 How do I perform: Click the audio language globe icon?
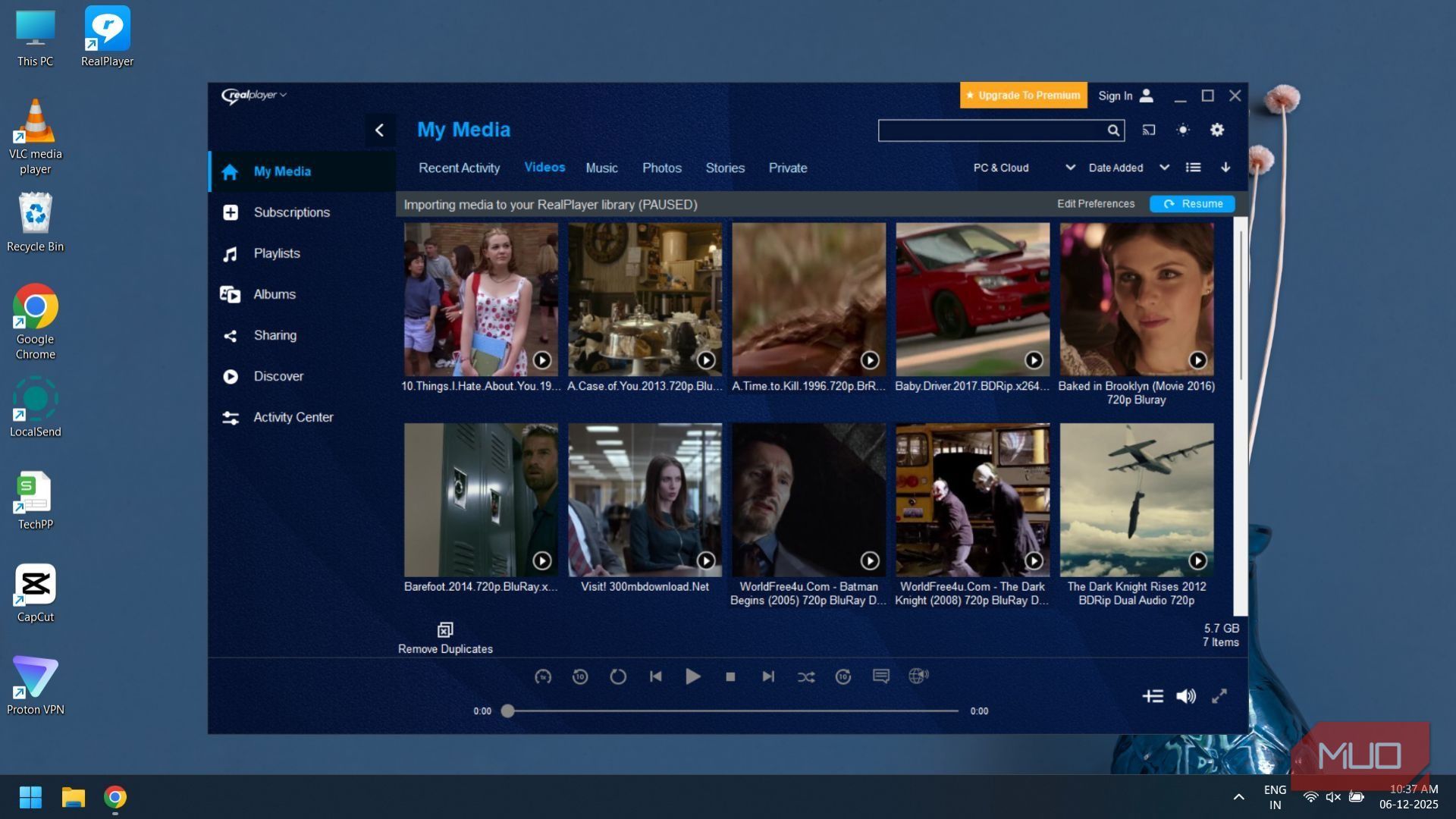point(918,676)
